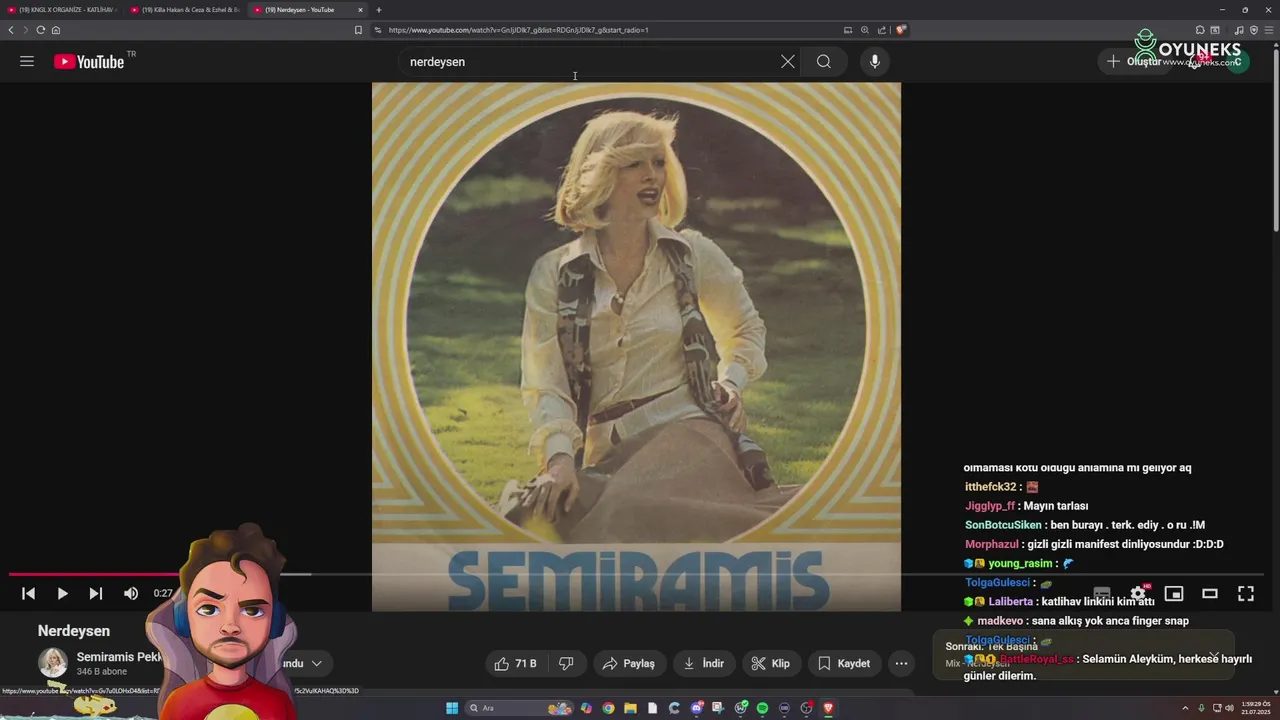Bookmark this page in the address bar
The width and height of the screenshot is (1280, 720).
pyautogui.click(x=358, y=30)
